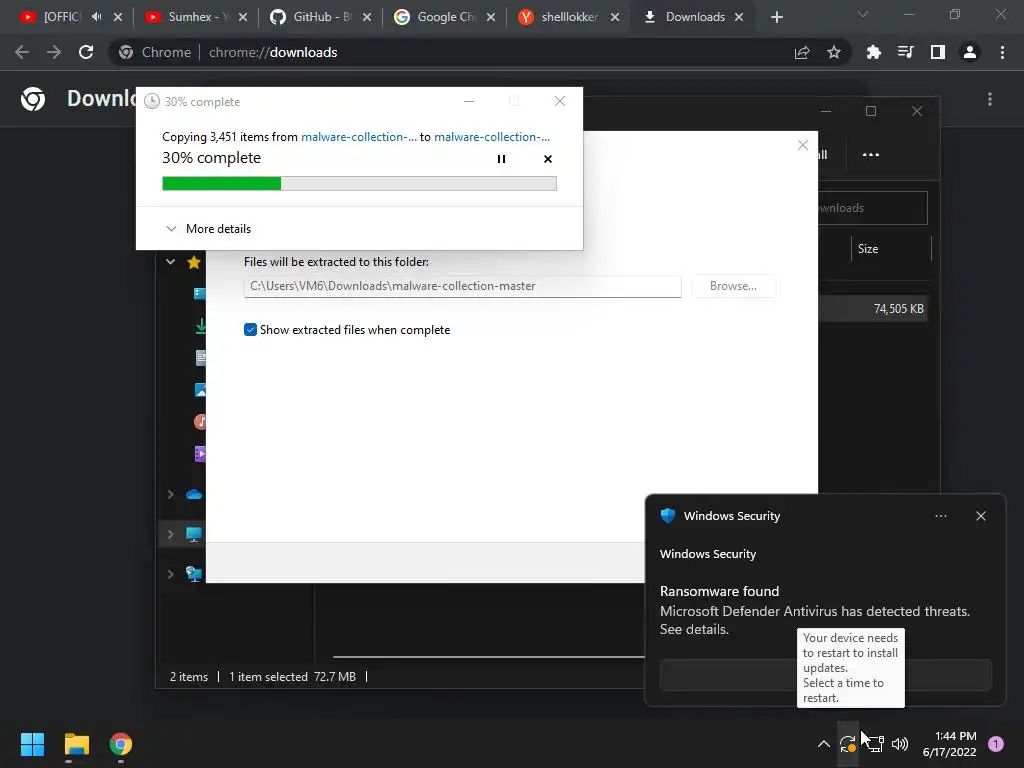Viewport: 1024px width, 768px height.
Task: Select This PC in navigation pane
Action: coord(194,534)
